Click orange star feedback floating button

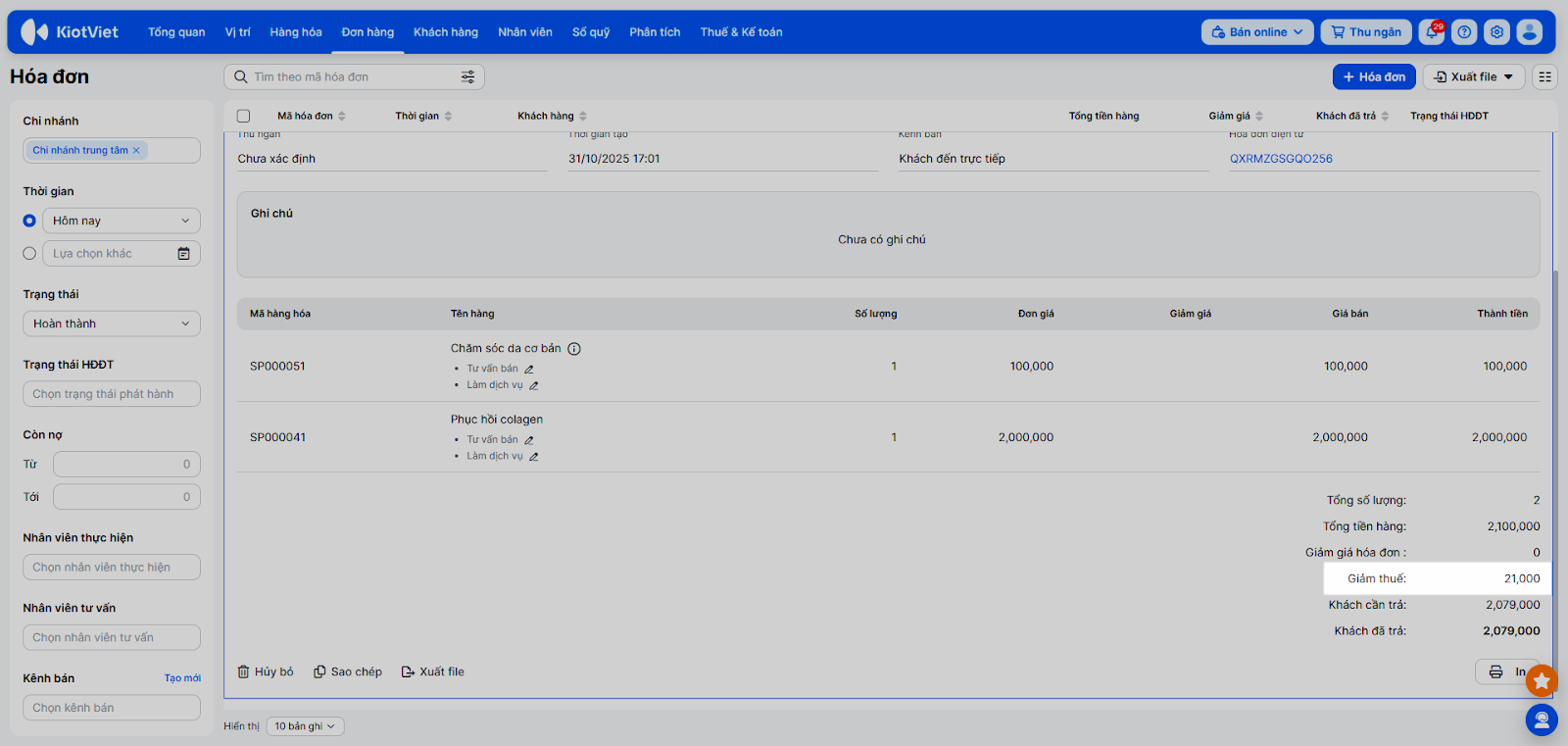[1542, 680]
